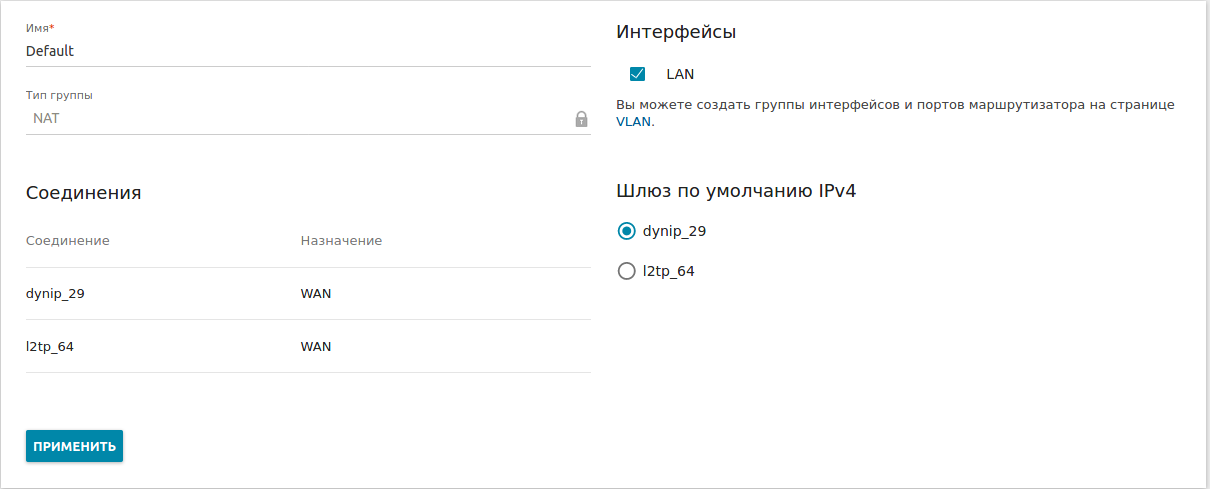The width and height of the screenshot is (1210, 489).
Task: Click WAN purpose in the l2tp_64 row
Action: tap(316, 347)
